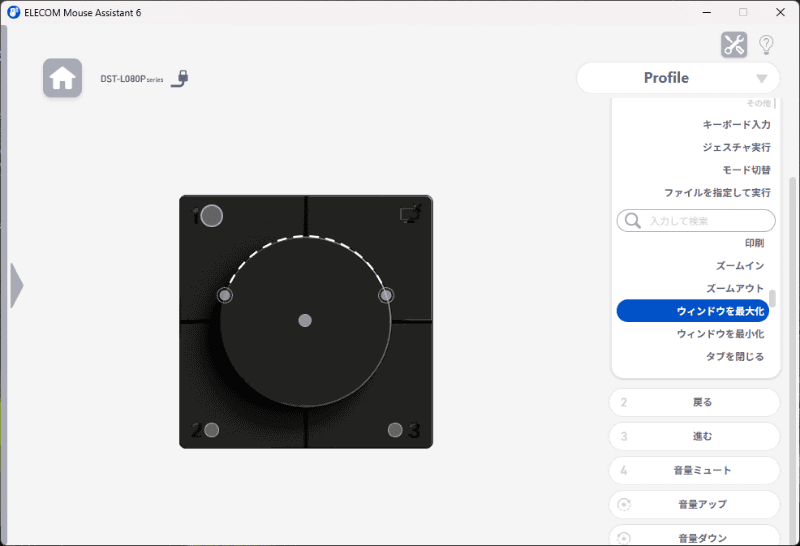The height and width of the screenshot is (546, 800).
Task: Expand the left side panel arrow
Action: click(17, 285)
